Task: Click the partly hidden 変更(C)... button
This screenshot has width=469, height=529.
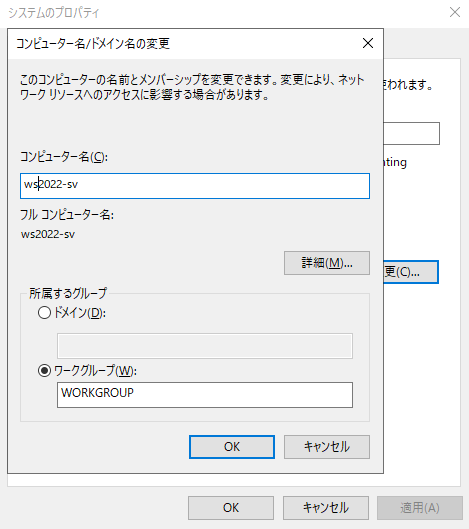Action: [411, 272]
